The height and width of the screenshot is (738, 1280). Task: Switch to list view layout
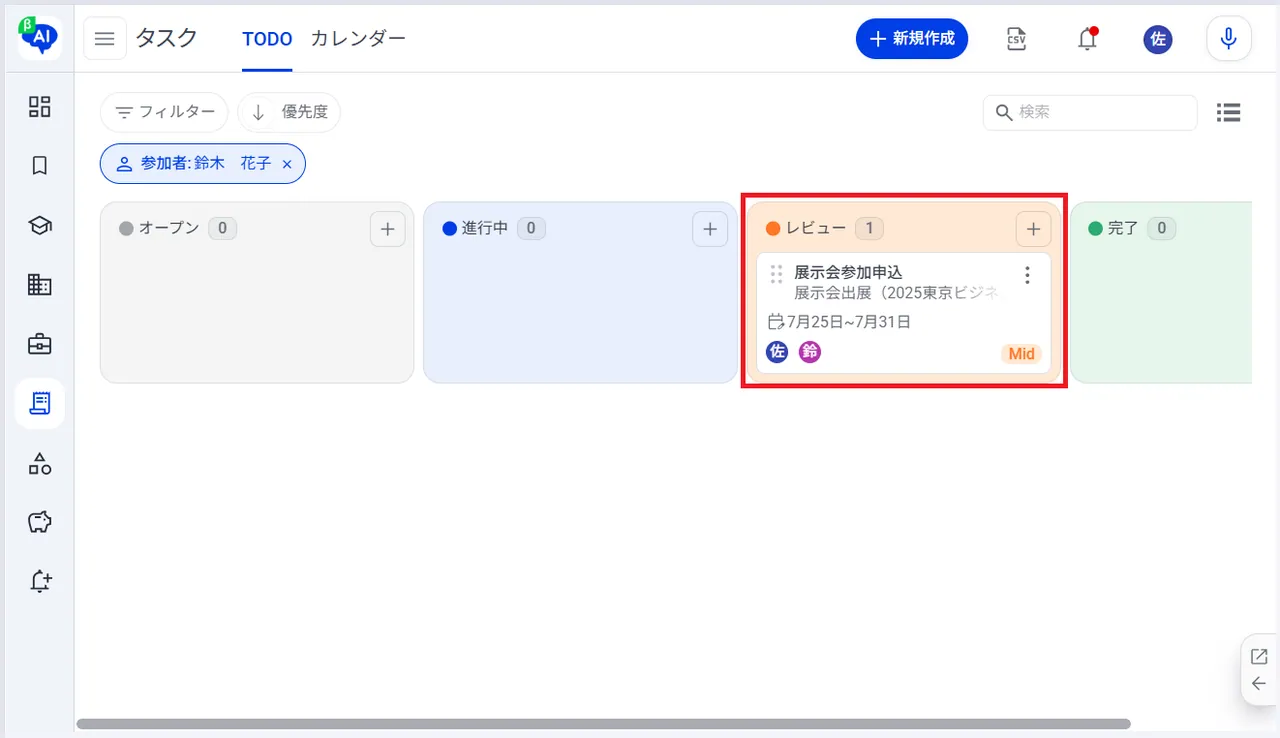pos(1229,113)
